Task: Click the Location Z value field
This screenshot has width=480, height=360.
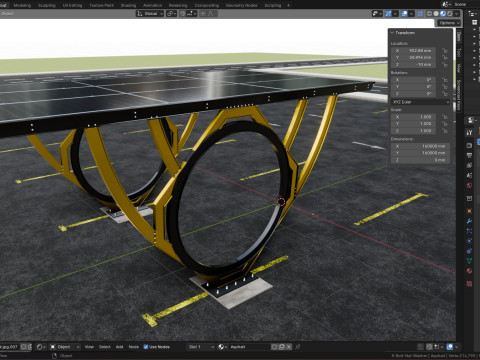Action: (x=414, y=64)
